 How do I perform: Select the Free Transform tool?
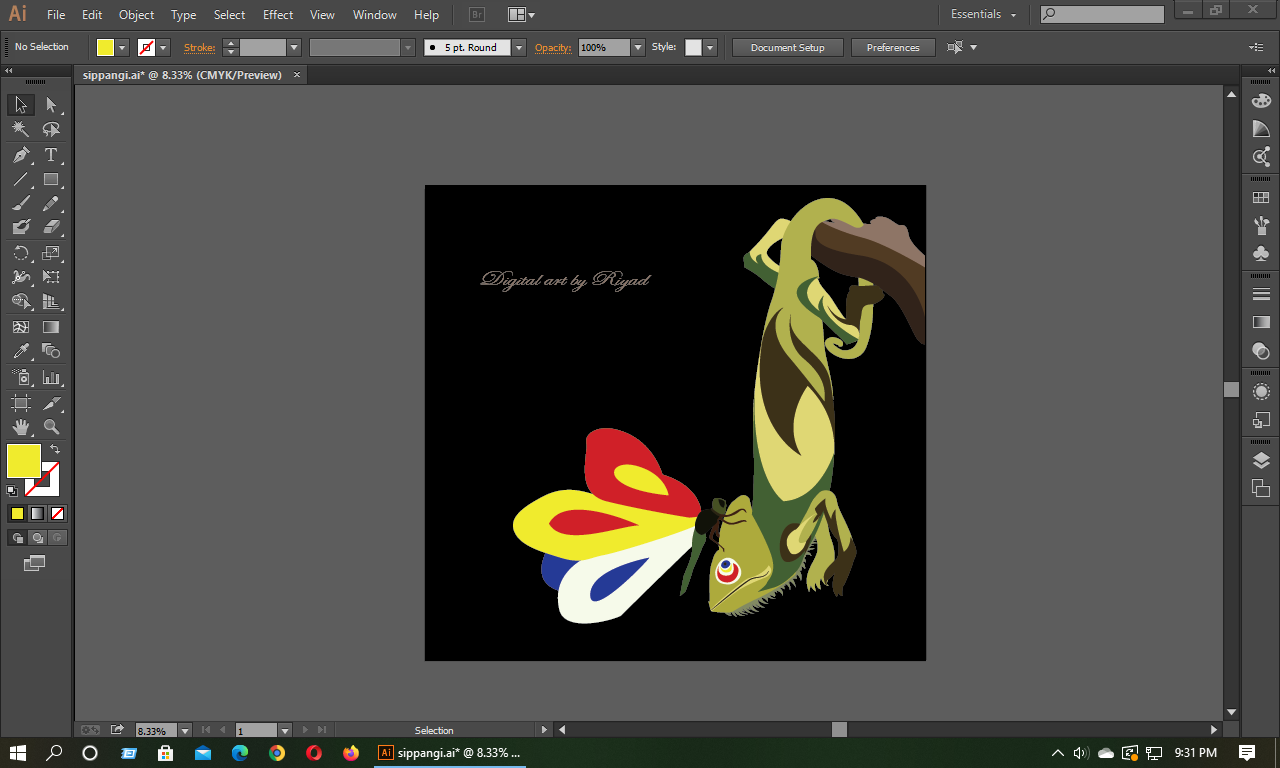point(51,277)
